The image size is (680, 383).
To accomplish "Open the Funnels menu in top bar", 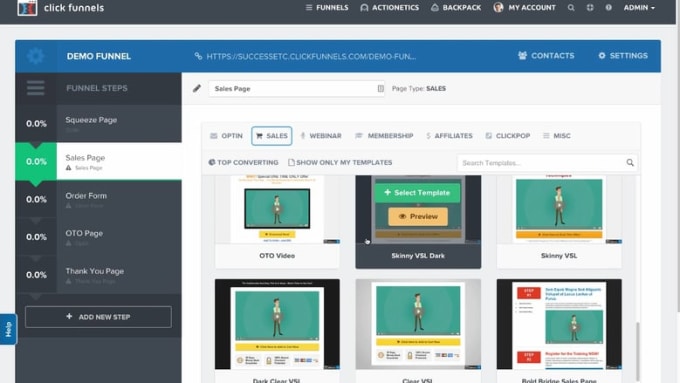I will pyautogui.click(x=327, y=7).
